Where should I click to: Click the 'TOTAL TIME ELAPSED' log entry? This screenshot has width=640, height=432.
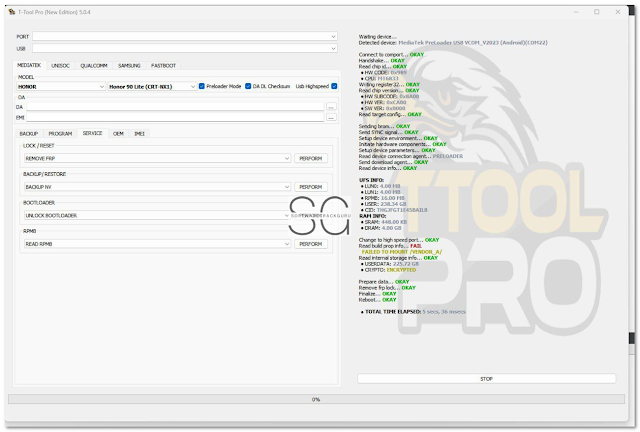click(413, 312)
